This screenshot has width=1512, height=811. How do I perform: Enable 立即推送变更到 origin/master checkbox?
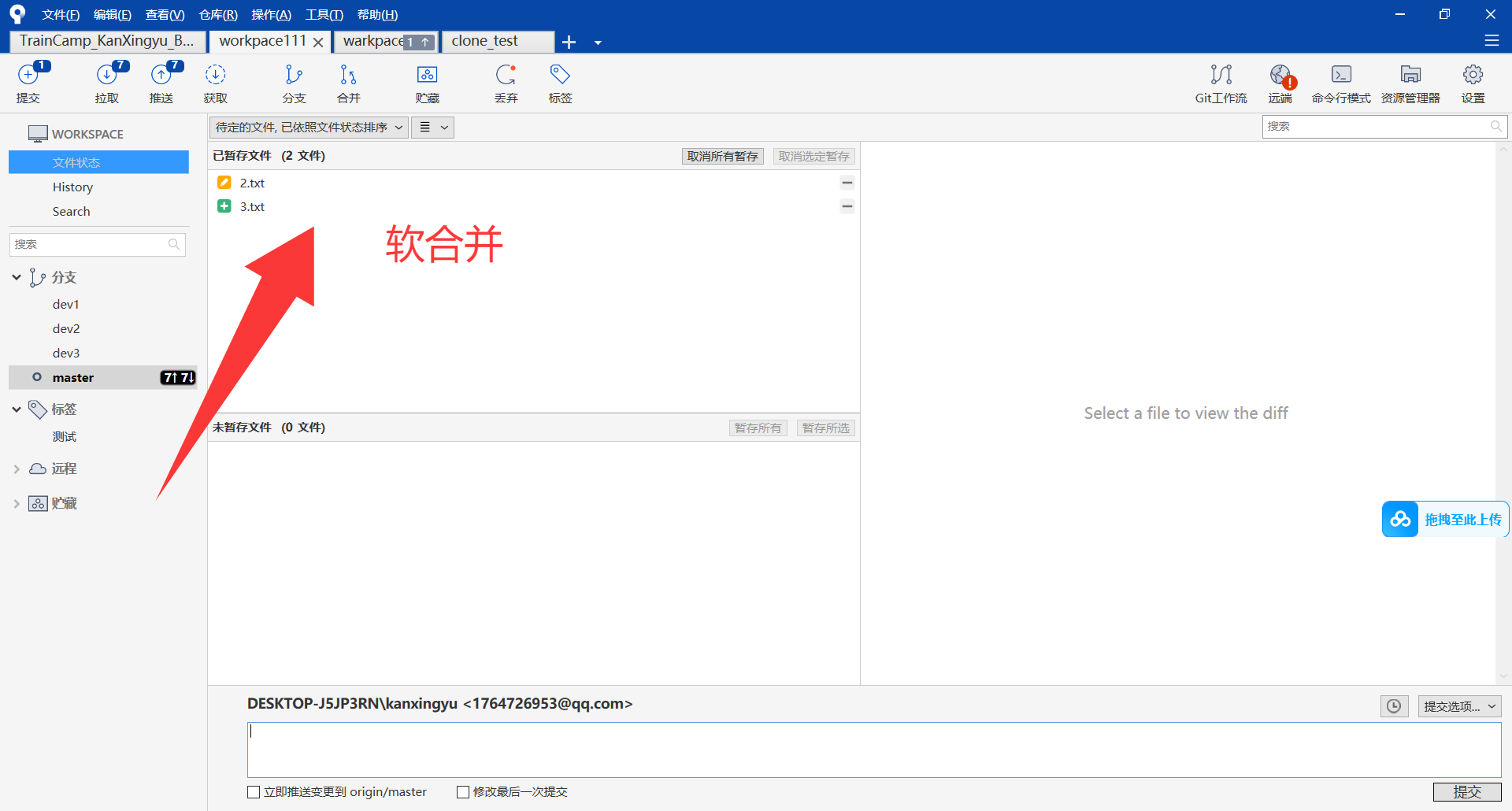tap(254, 792)
